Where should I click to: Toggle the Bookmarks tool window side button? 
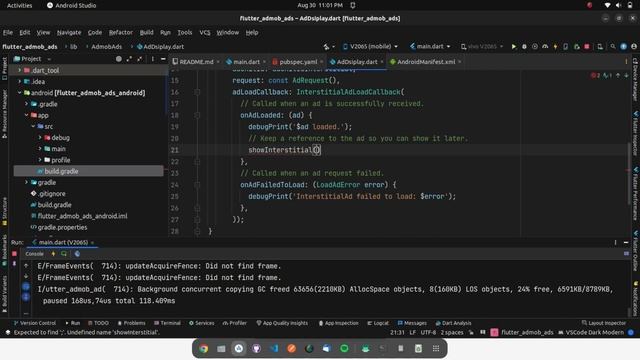click(x=4, y=250)
